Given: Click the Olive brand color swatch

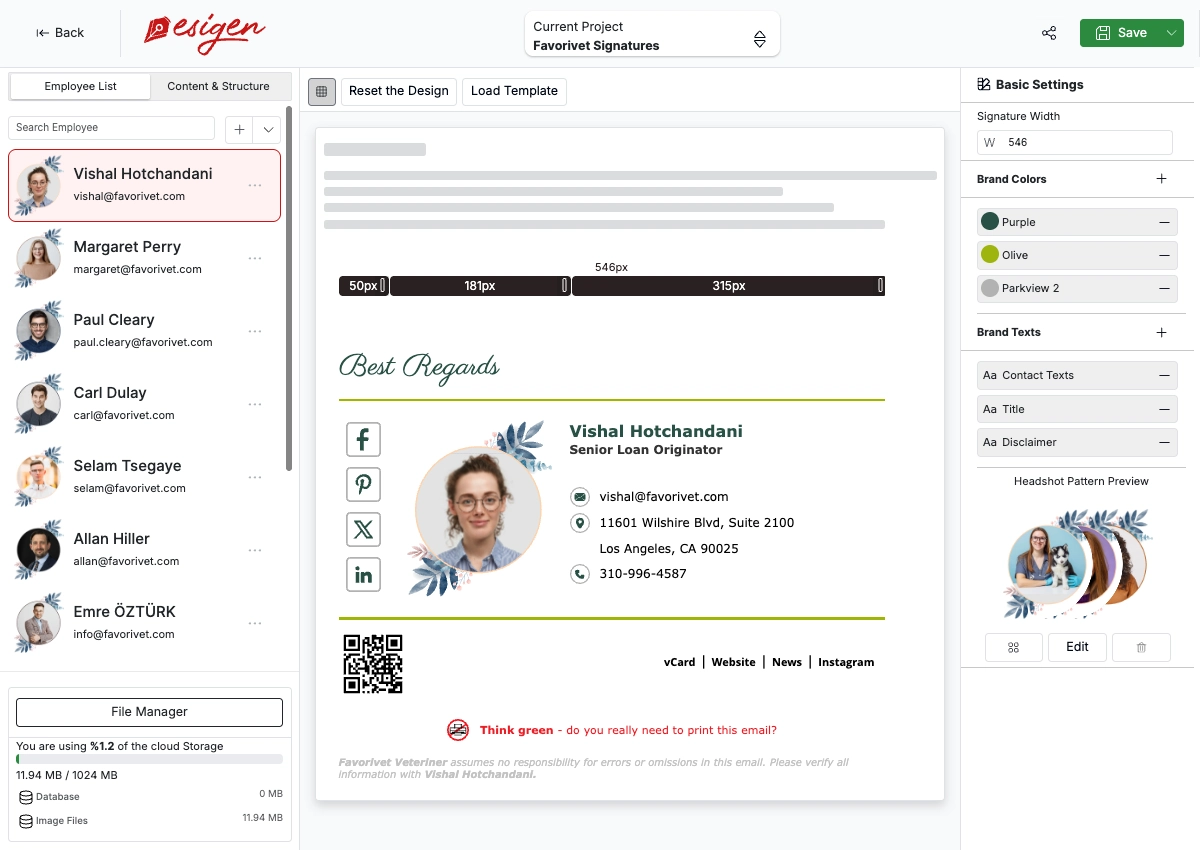Looking at the screenshot, I should click(x=990, y=255).
